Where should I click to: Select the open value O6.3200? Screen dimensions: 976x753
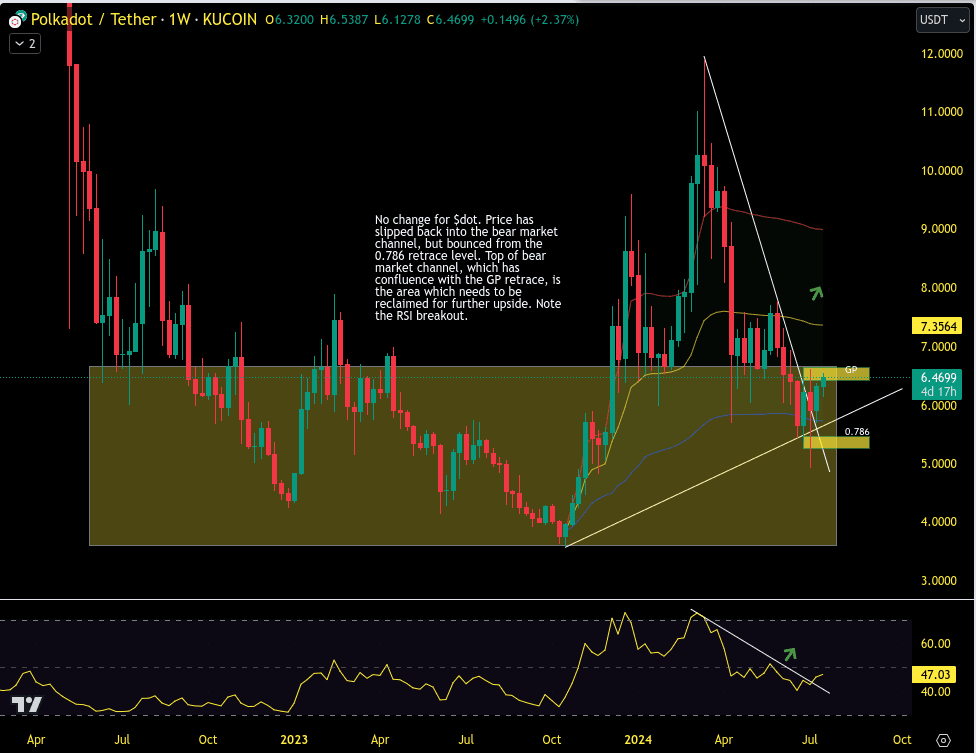click(x=289, y=20)
